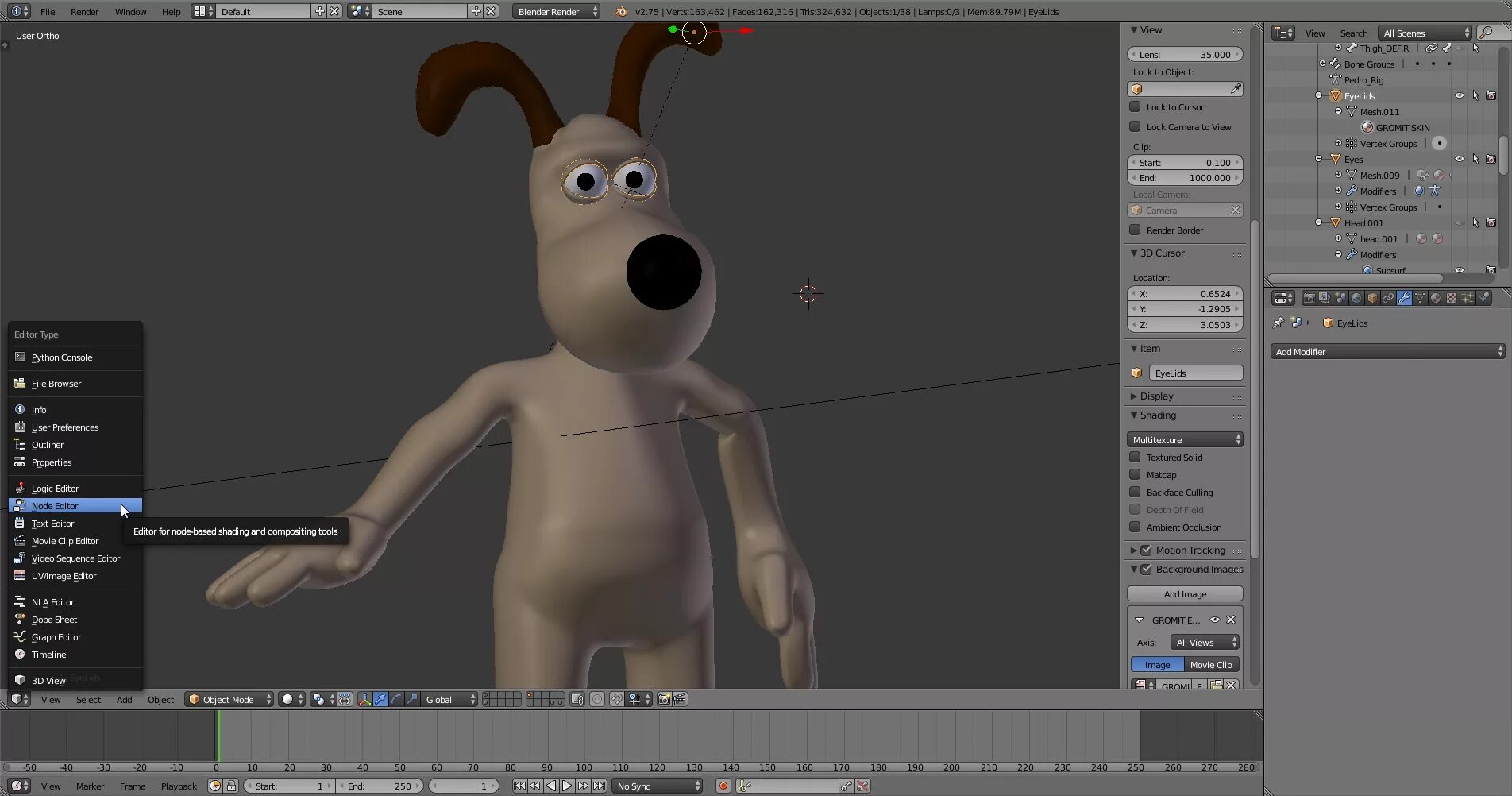Expand the Display panel

1156,396
